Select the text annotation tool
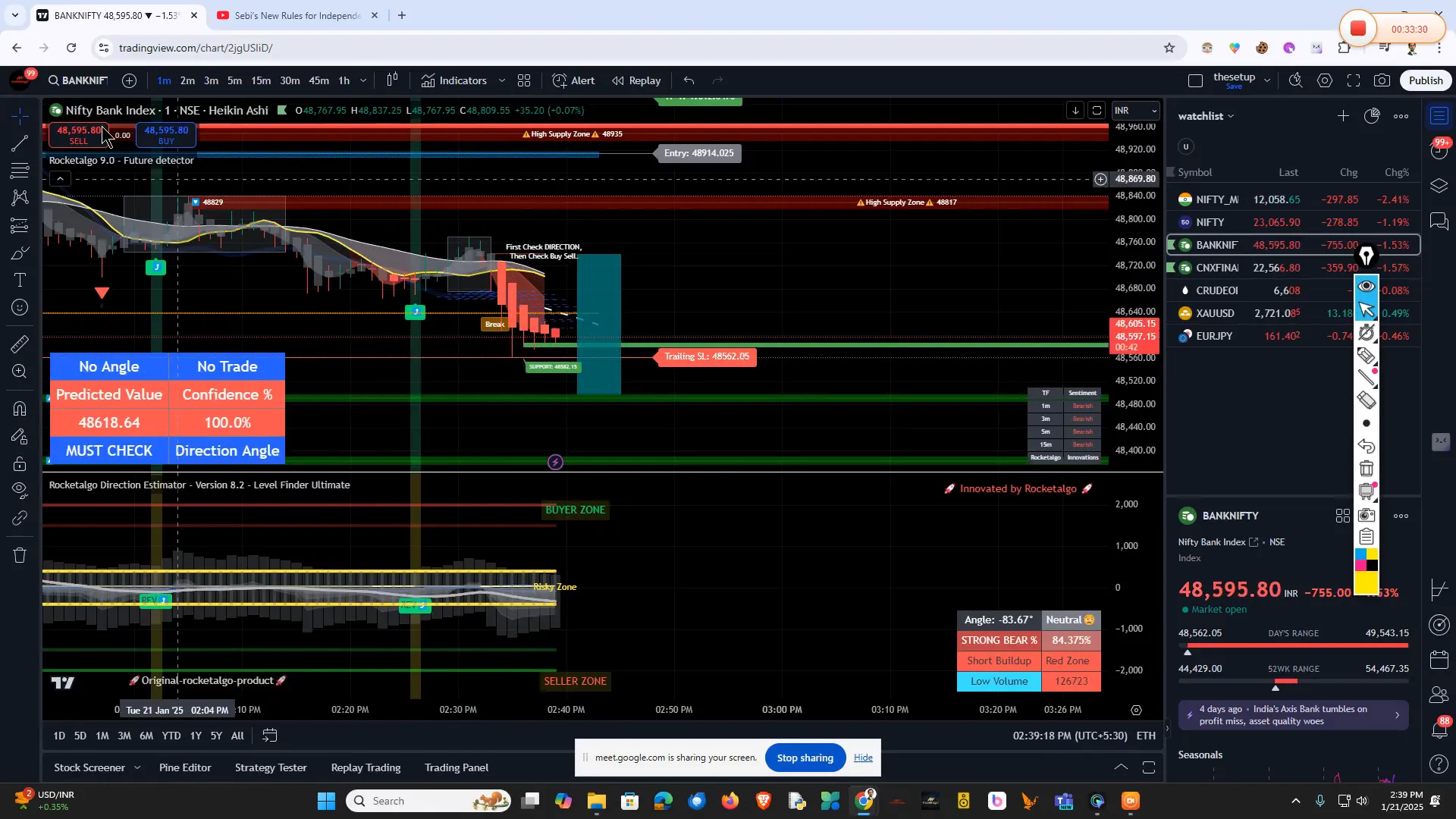 coord(20,281)
